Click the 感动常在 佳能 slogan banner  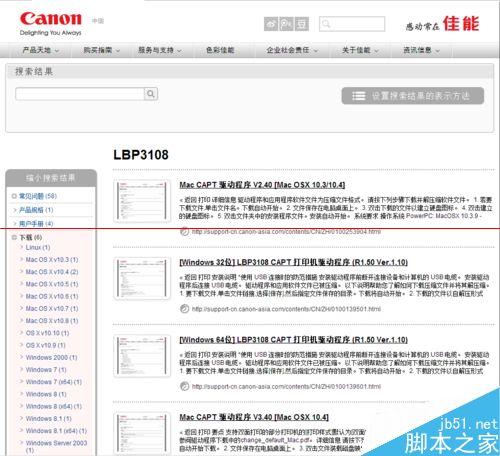pos(442,24)
